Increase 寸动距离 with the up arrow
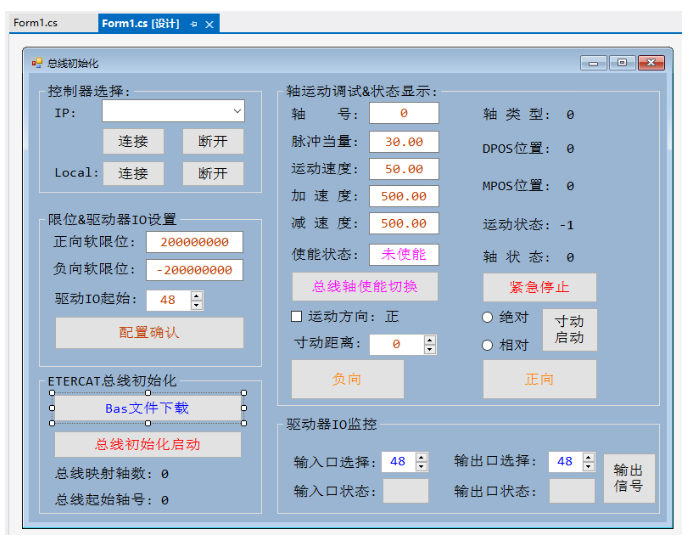This screenshot has width=690, height=547. pos(430,340)
